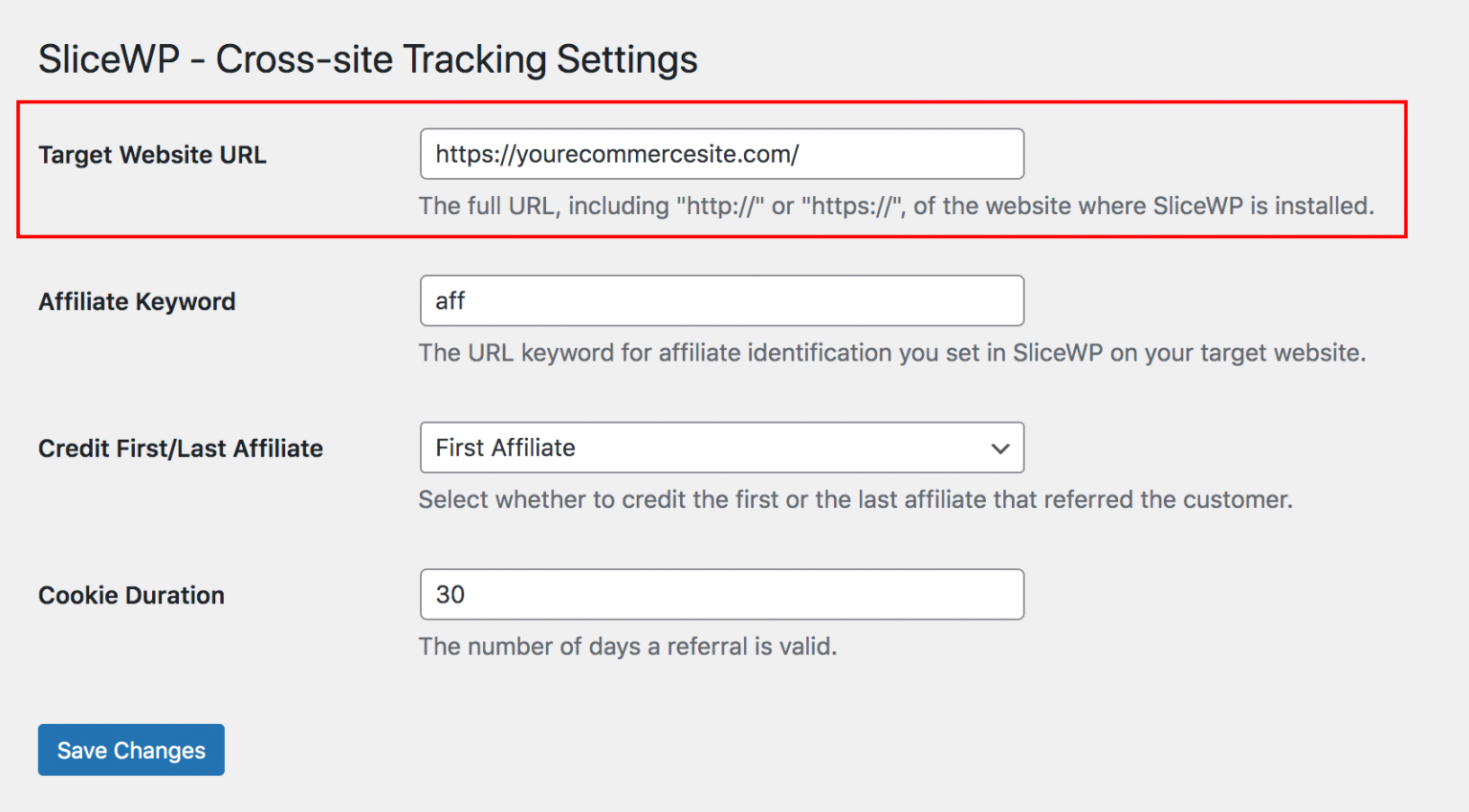
Task: Click the Cookie Duration label
Action: click(131, 596)
